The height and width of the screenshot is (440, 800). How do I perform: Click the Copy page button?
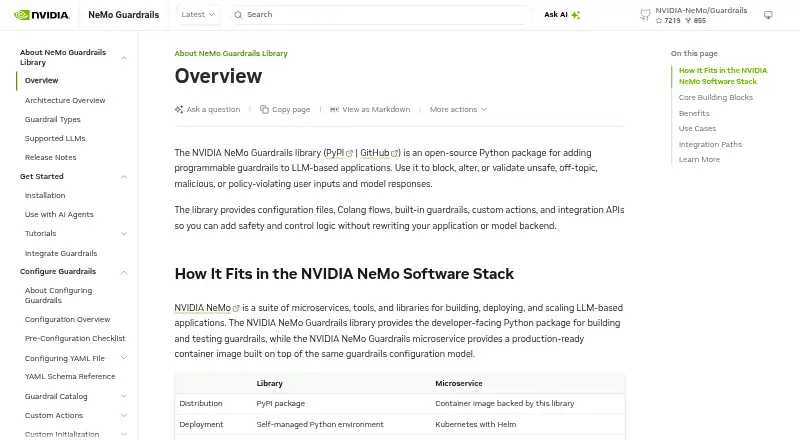coord(285,109)
